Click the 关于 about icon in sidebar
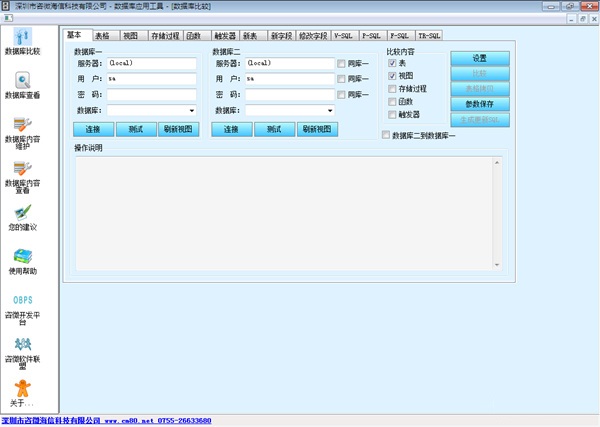Screen dimensions: 600x427 point(22,389)
